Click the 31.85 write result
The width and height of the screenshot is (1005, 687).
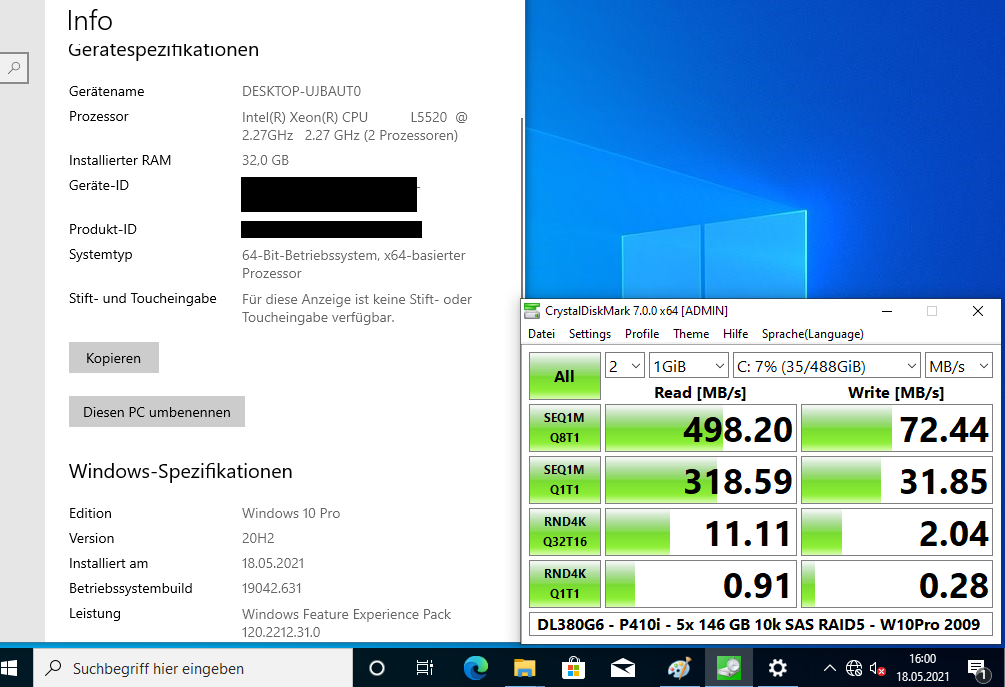[x=897, y=480]
